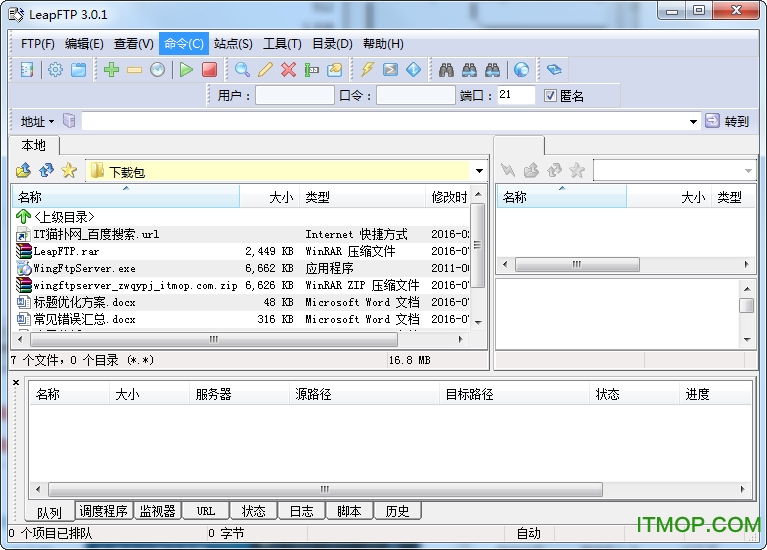
Task: Open the 编辑(E) menu
Action: [84, 44]
